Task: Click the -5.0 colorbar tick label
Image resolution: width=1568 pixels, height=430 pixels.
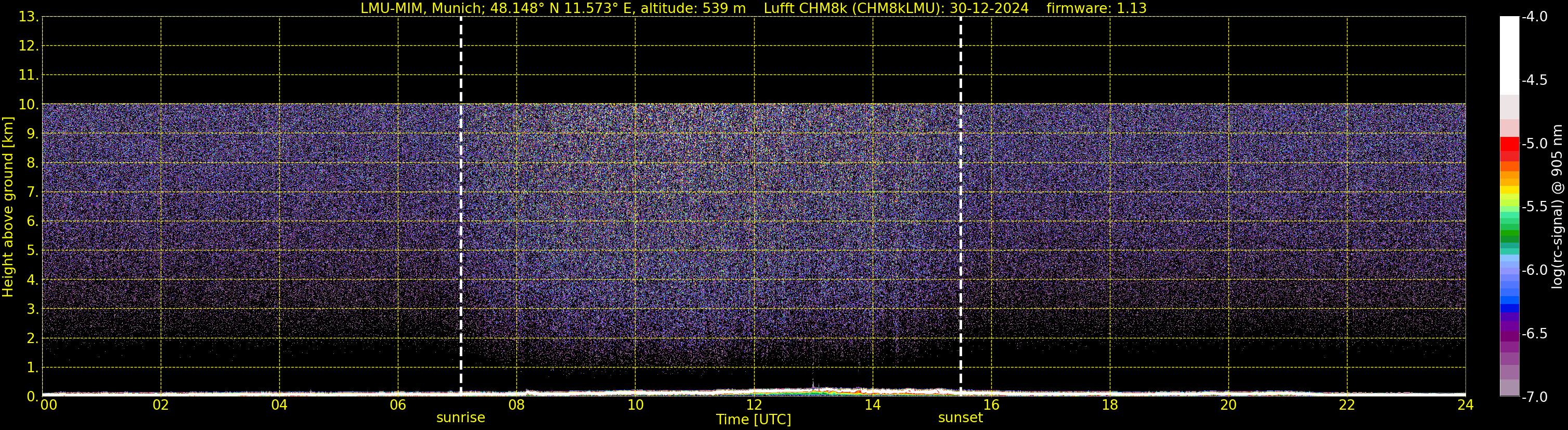Action: coord(1534,144)
